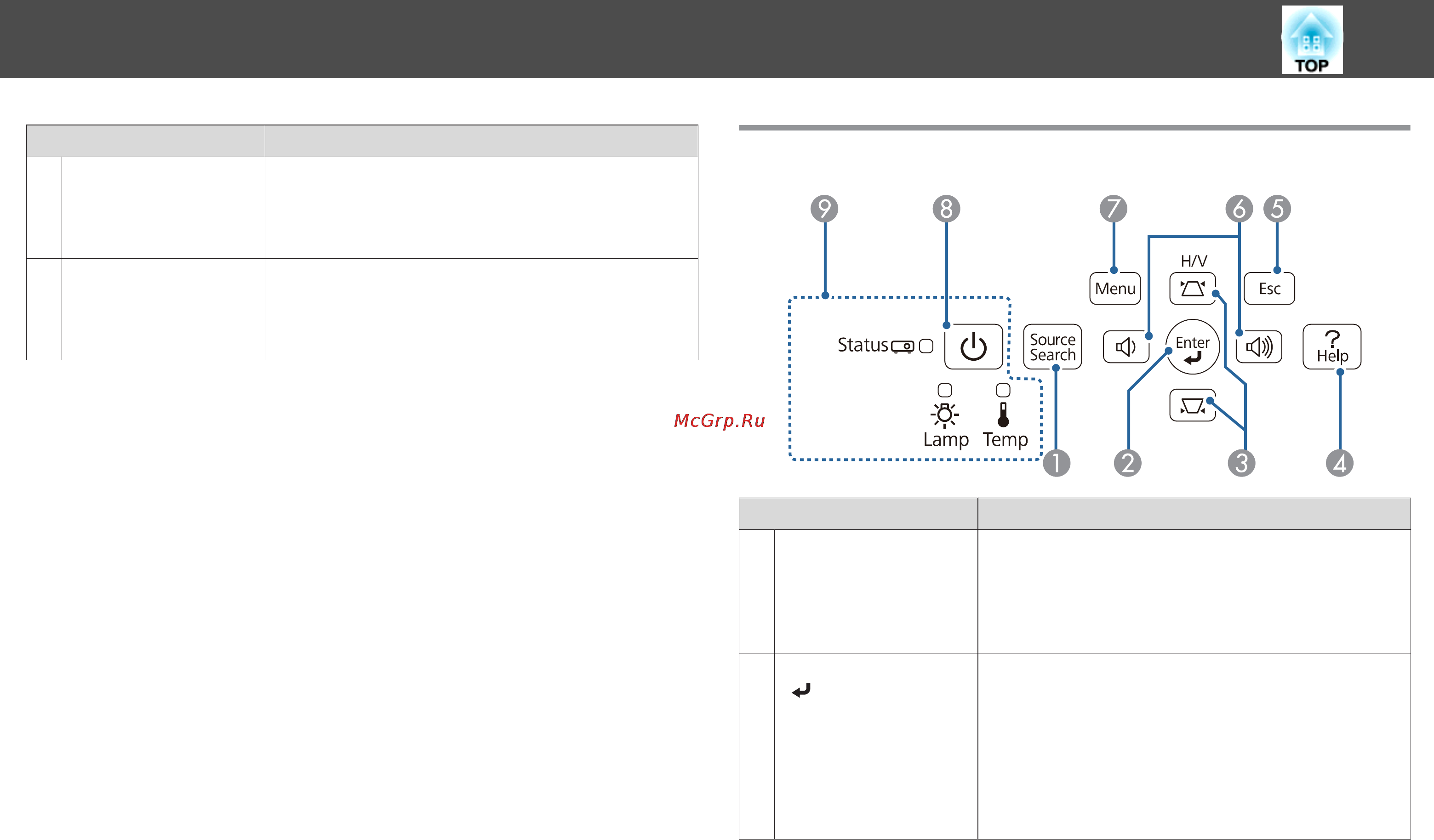Click the Temp thermometer icon
The width and height of the screenshot is (1434, 840).
1003,414
